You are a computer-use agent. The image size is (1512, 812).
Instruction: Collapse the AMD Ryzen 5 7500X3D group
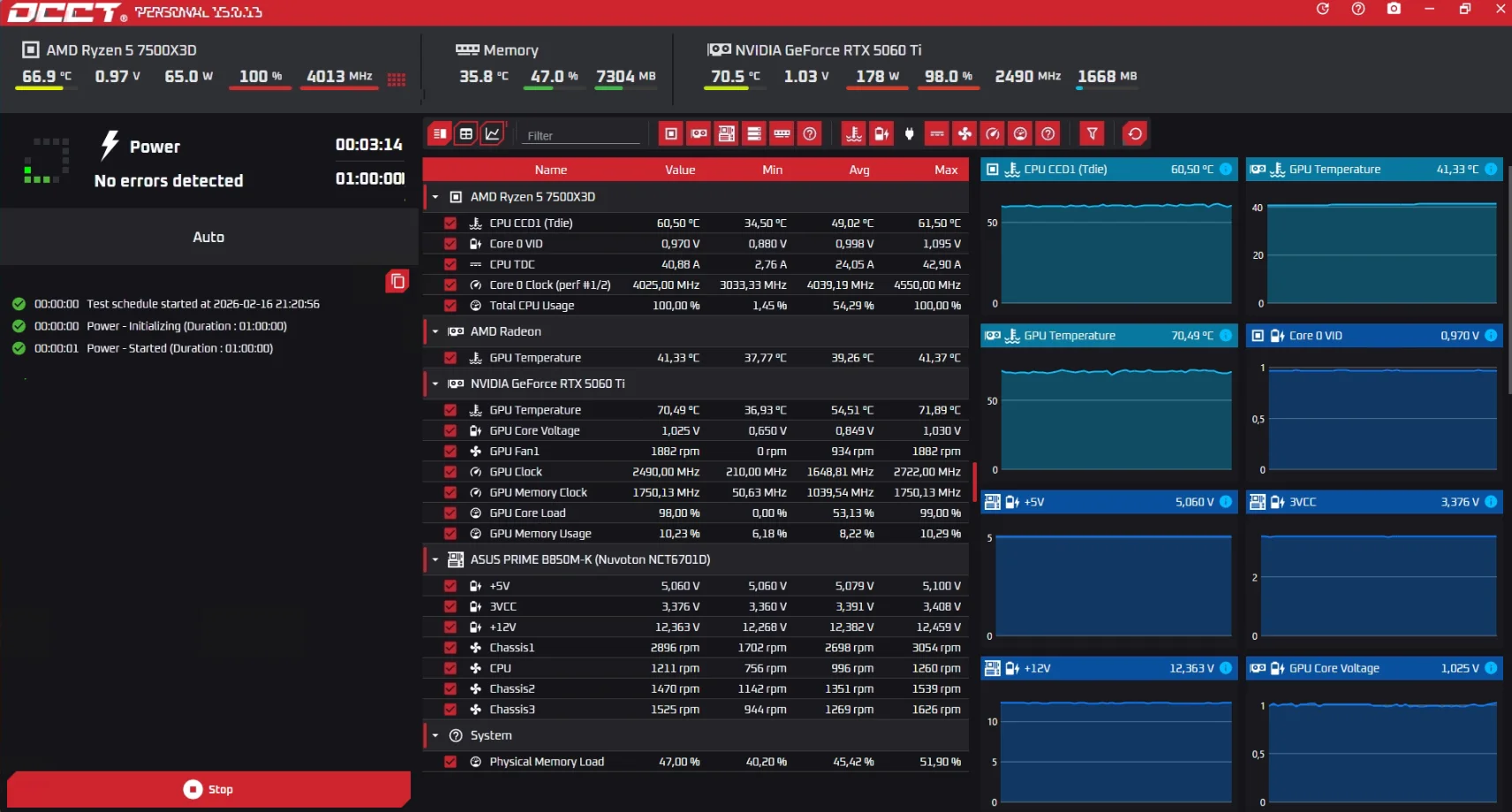click(435, 197)
